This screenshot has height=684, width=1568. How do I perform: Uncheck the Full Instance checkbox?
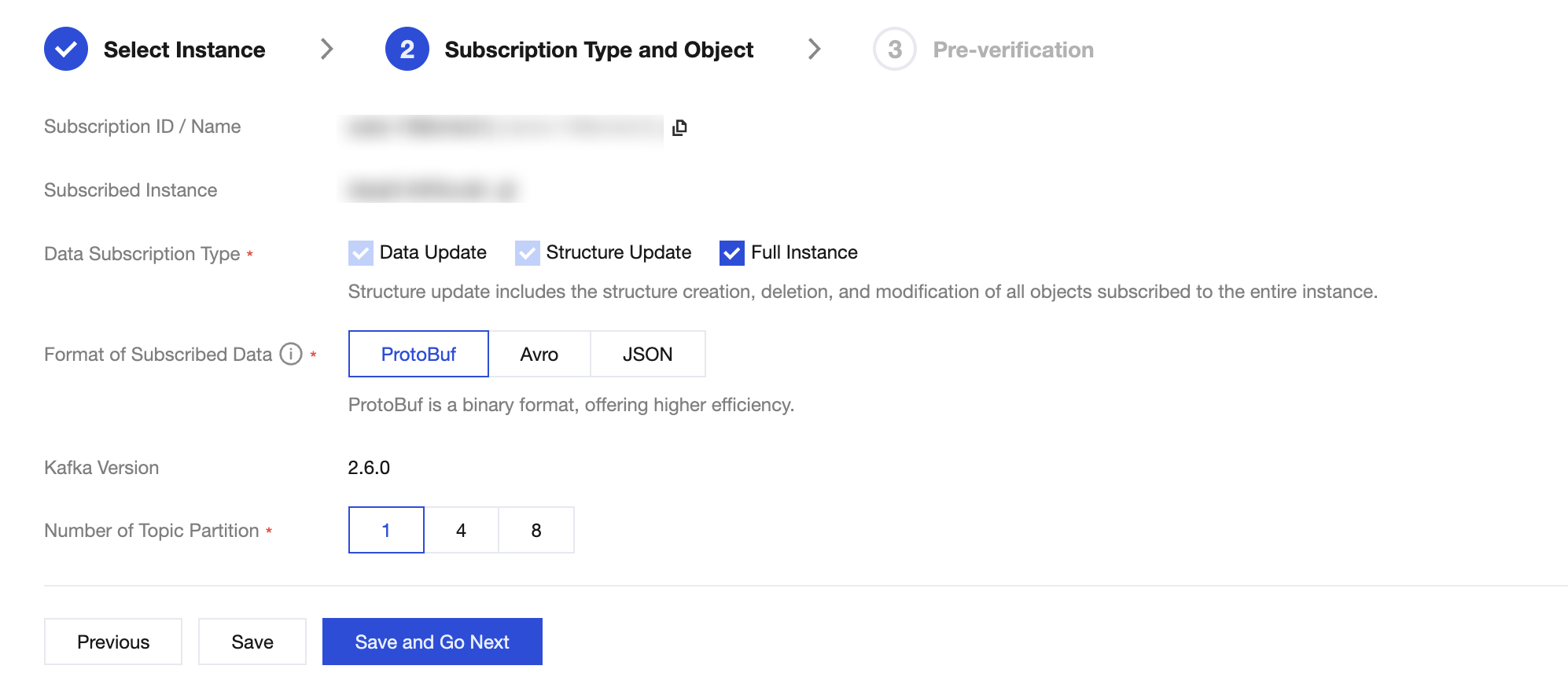click(731, 253)
